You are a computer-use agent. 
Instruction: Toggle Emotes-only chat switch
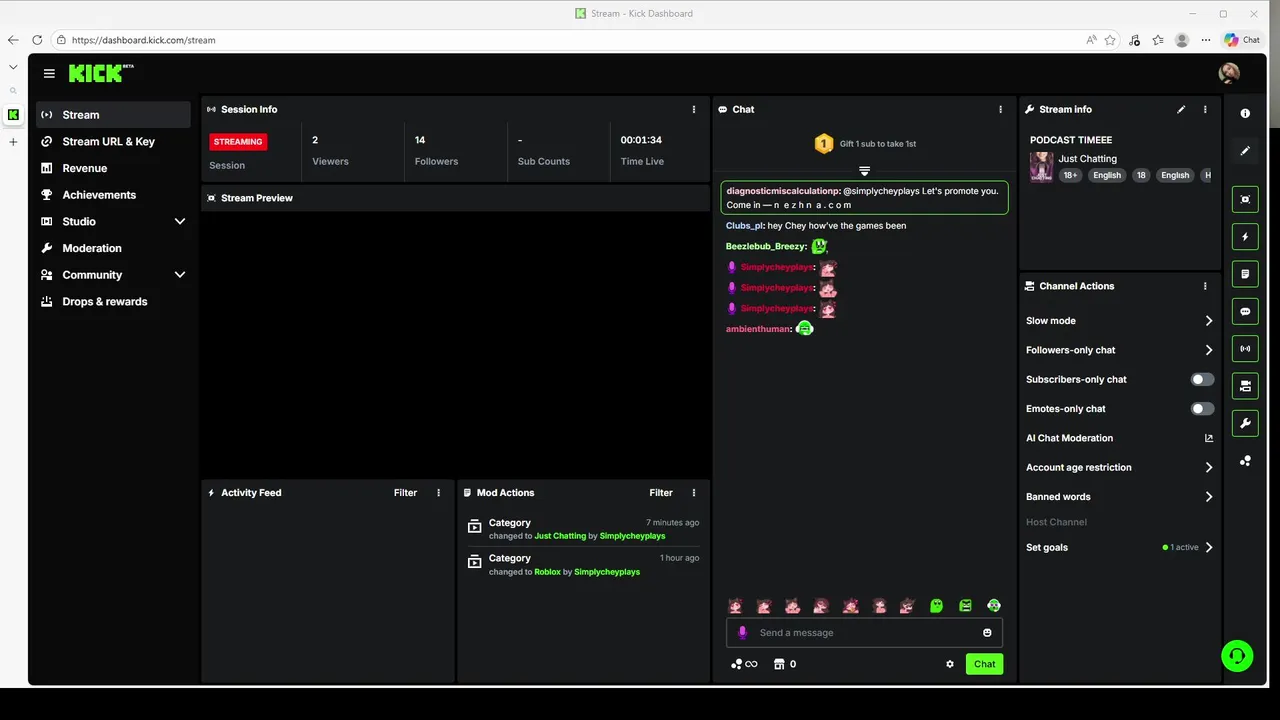point(1203,408)
